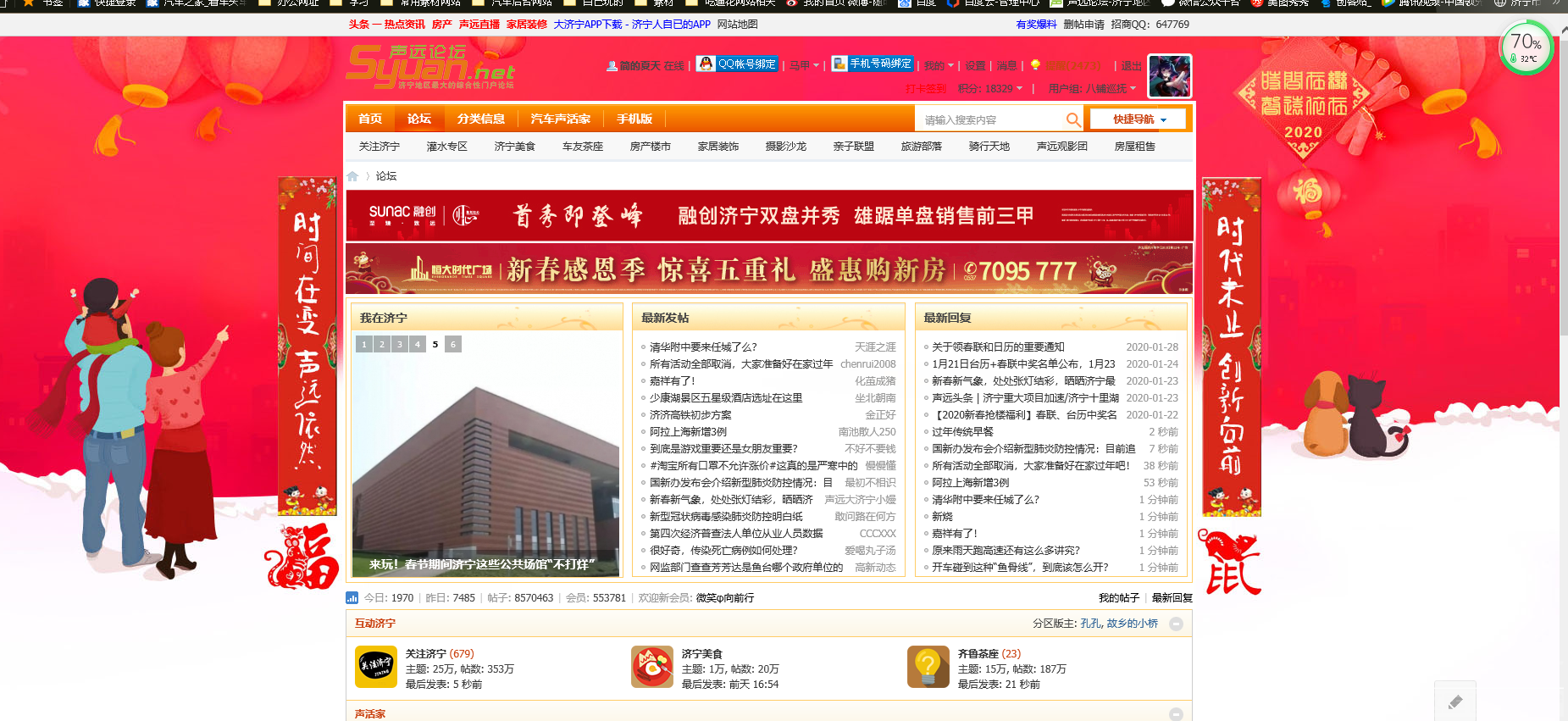Click the 齐鲁茶座 lightbulb forum icon

(x=928, y=667)
